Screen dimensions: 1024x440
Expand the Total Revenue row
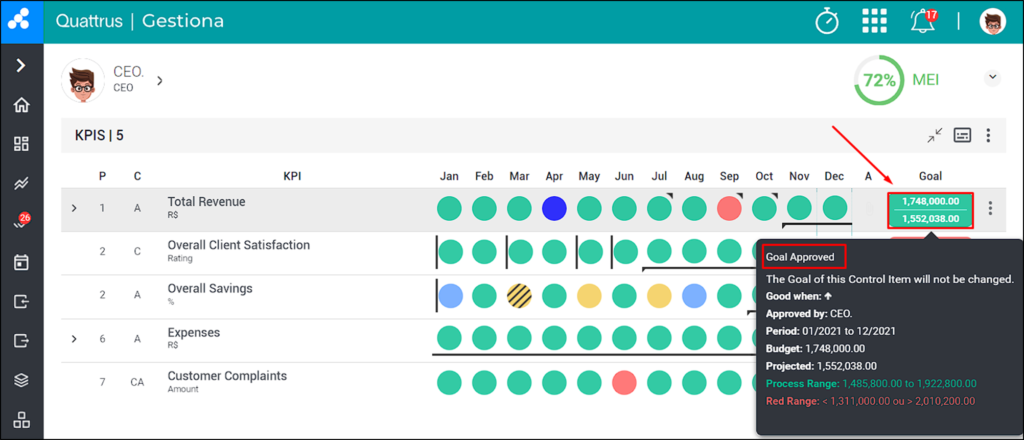[74, 208]
